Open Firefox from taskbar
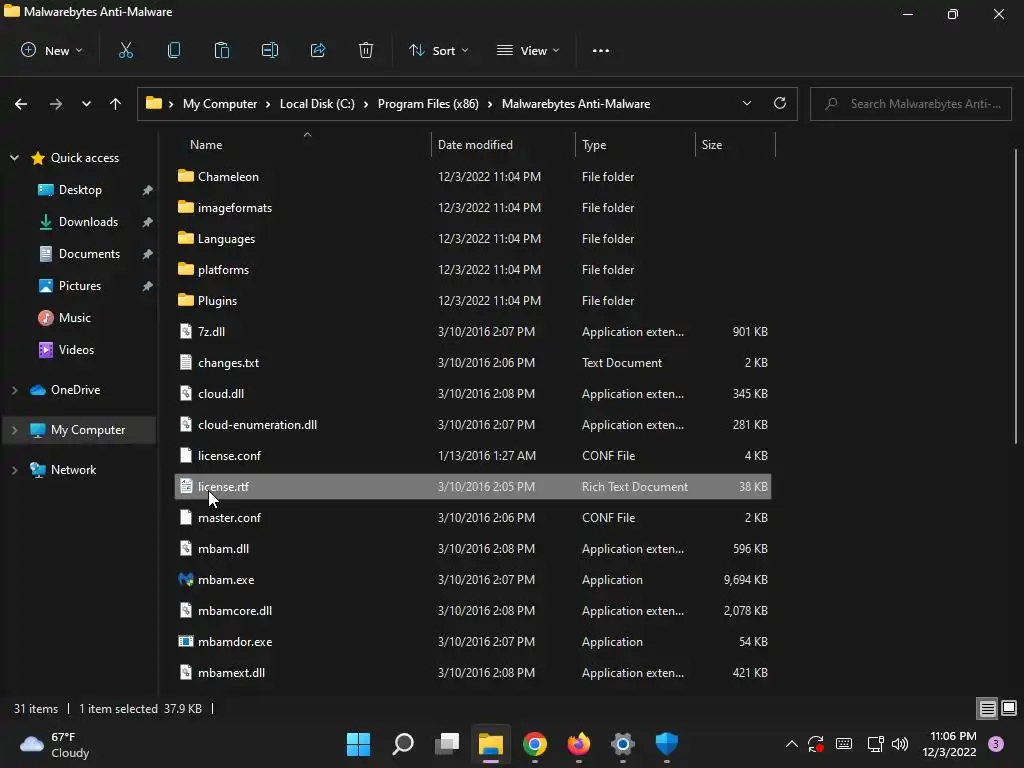Image resolution: width=1024 pixels, height=768 pixels. pos(579,744)
